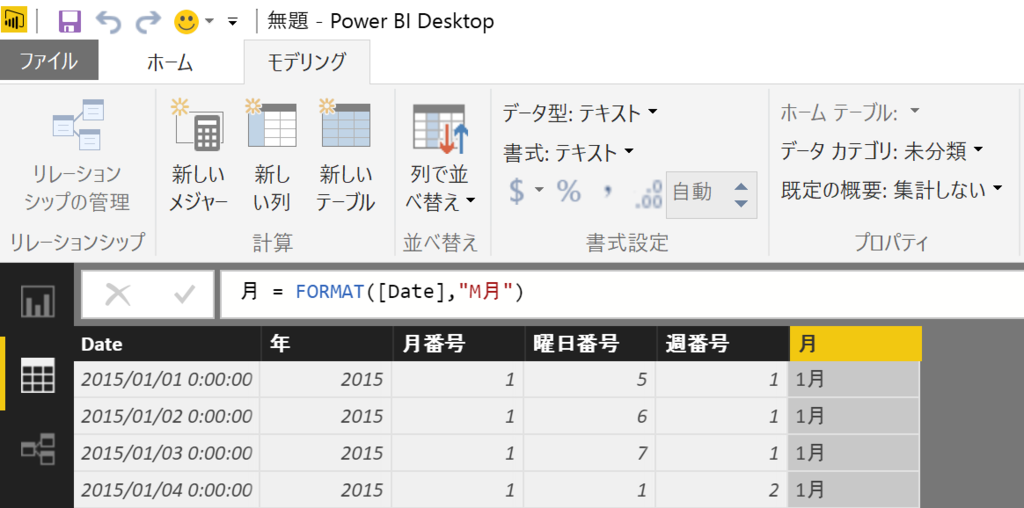Click cell 2015/01/04 0:00:00
Viewport: 1024px width, 508px height.
tap(167, 489)
